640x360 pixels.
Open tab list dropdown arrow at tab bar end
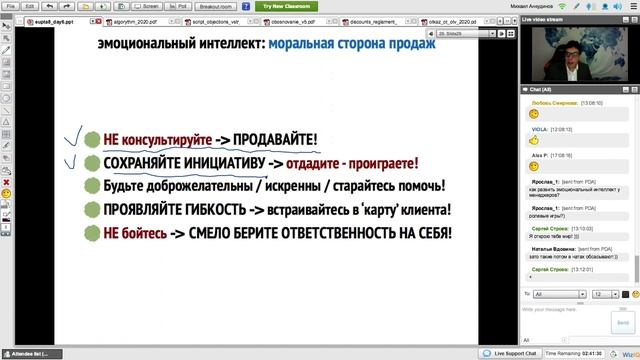pos(514,21)
